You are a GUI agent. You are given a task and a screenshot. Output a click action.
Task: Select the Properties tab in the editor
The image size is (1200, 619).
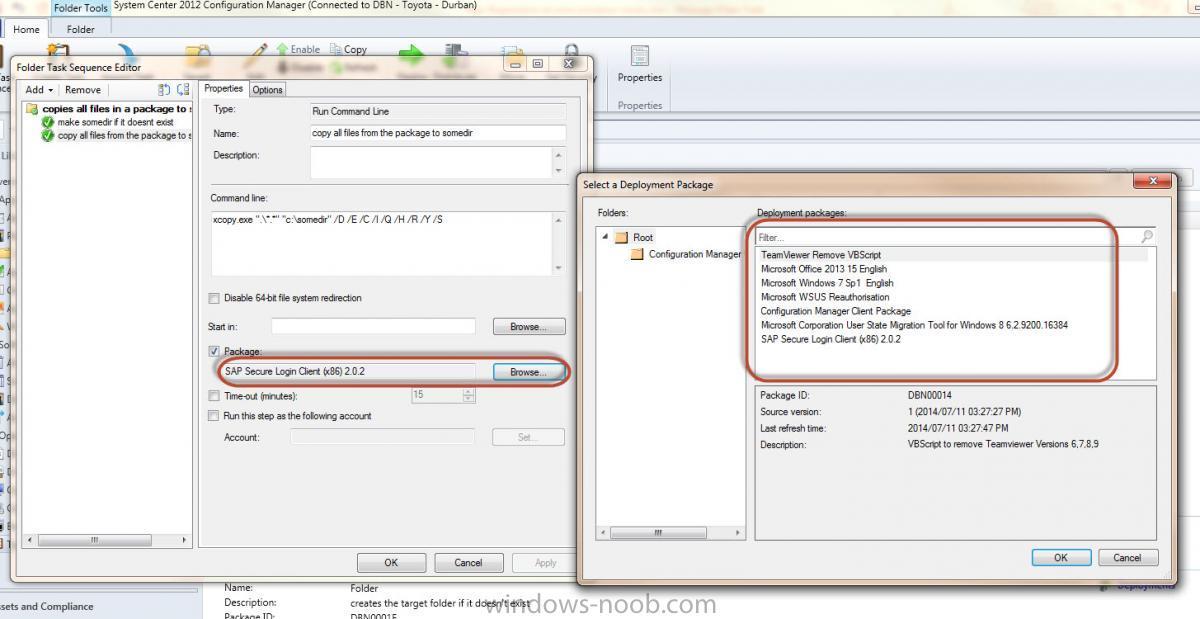pyautogui.click(x=223, y=88)
